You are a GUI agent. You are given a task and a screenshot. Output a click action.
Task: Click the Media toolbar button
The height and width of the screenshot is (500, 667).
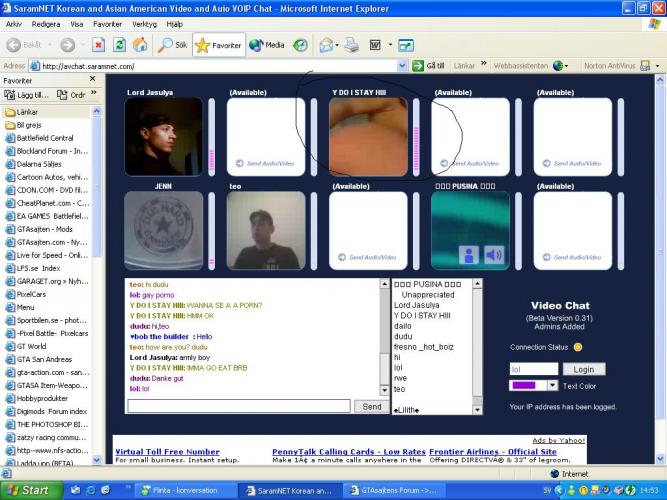(267, 45)
